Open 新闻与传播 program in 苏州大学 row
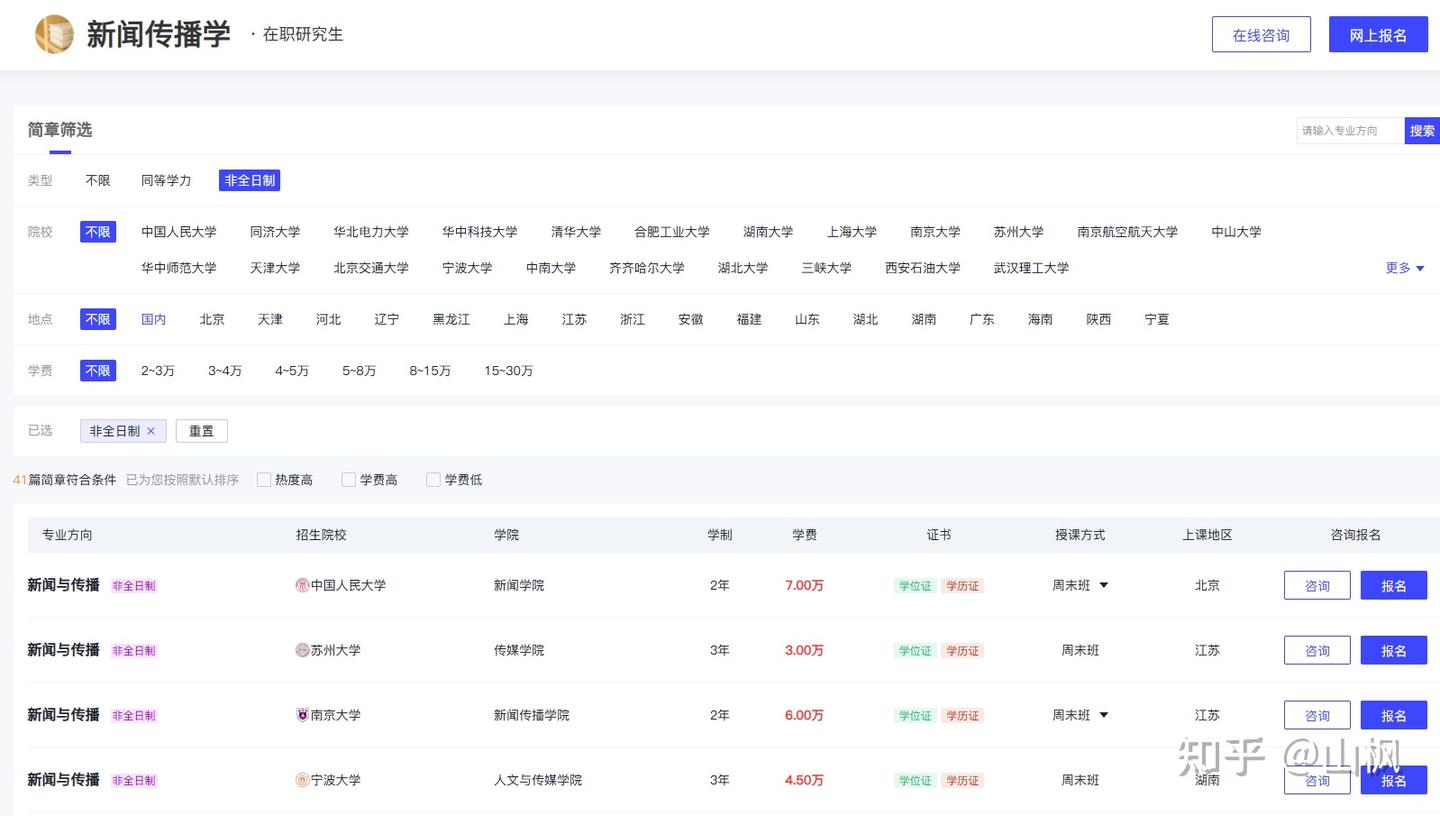The height and width of the screenshot is (816, 1440). click(x=63, y=650)
